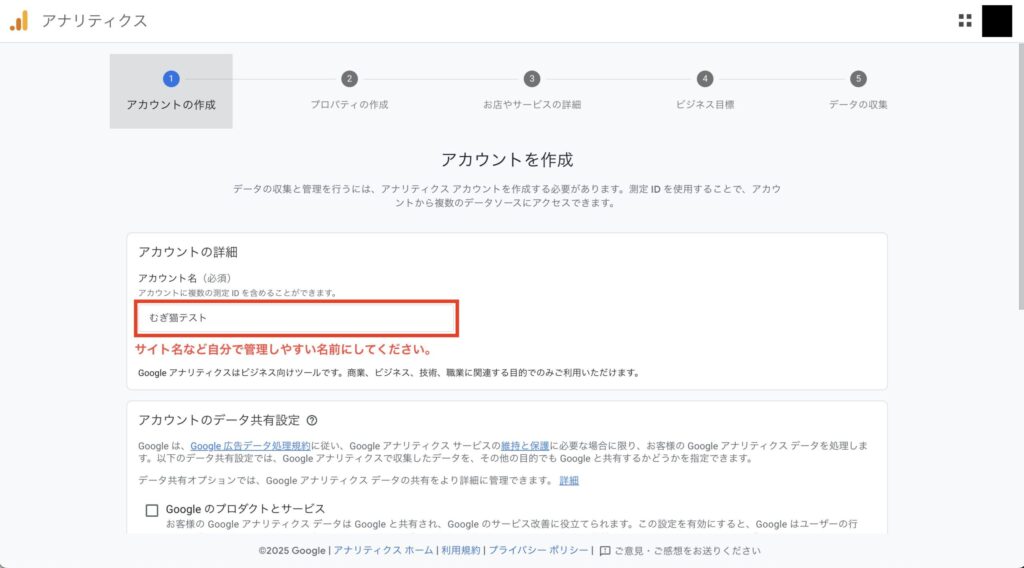Open アナリティクス ホーム footer link
The width and height of the screenshot is (1024, 568).
(383, 550)
